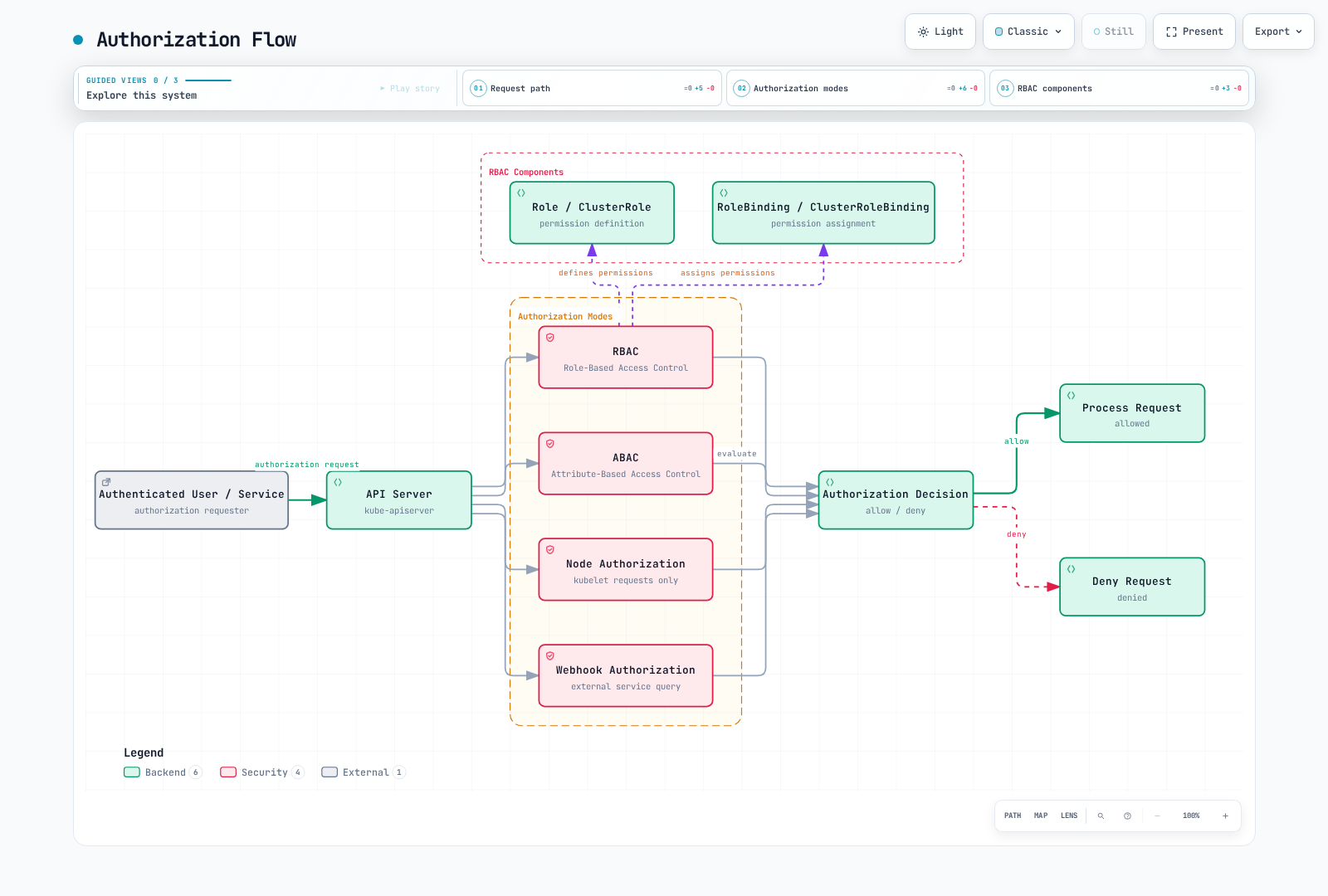Zoom in with the plus button
1328x896 pixels.
[x=1225, y=816]
